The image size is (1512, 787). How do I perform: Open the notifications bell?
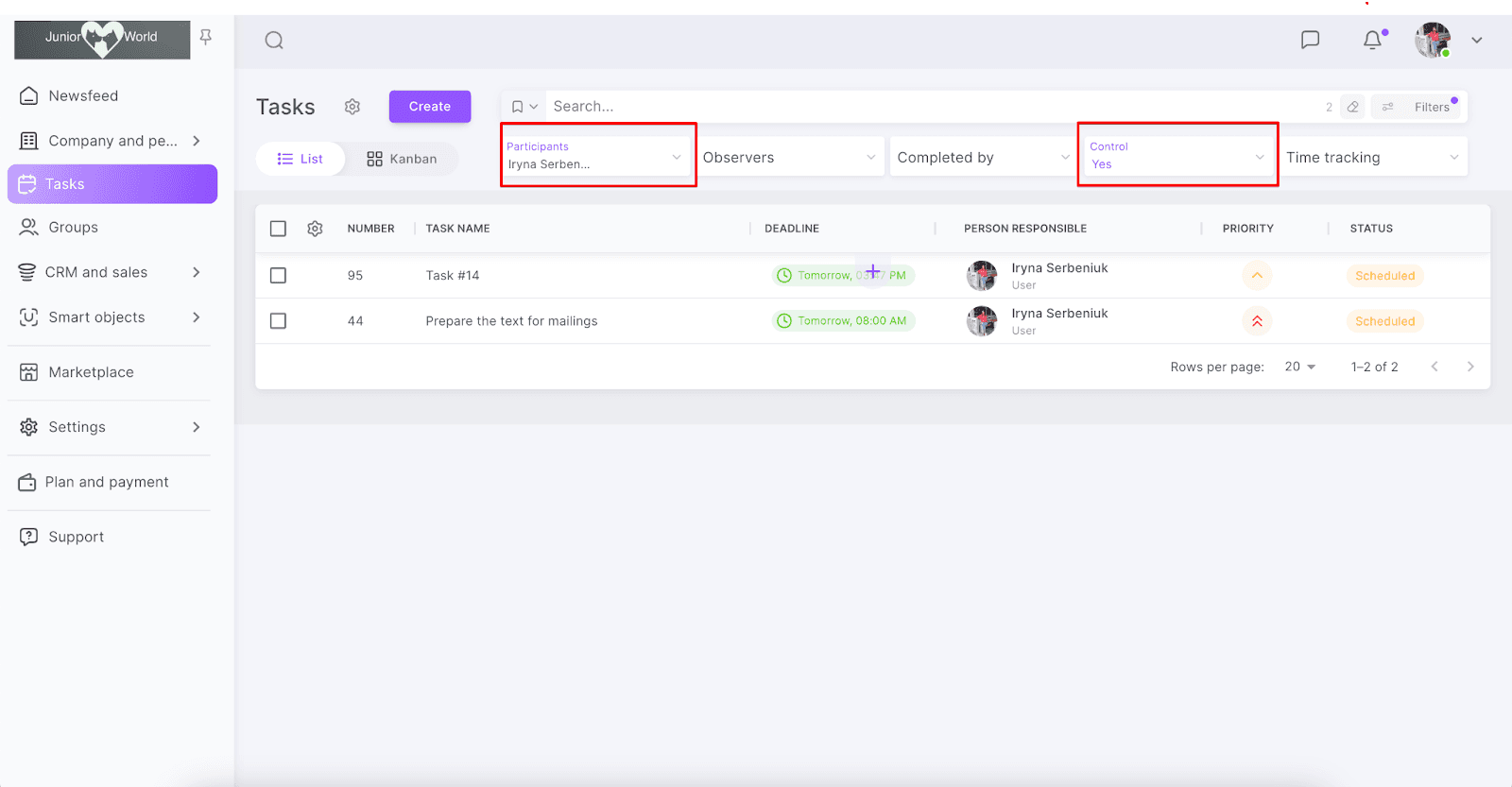pyautogui.click(x=1372, y=40)
